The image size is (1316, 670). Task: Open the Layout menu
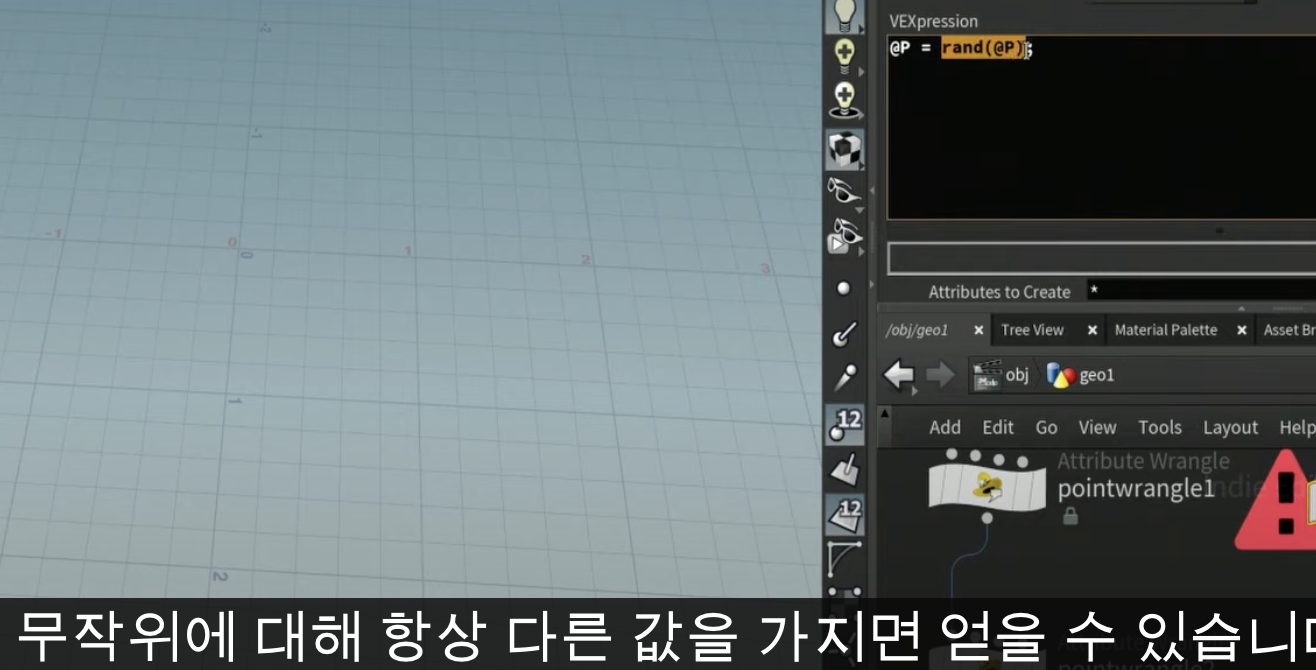[x=1230, y=427]
